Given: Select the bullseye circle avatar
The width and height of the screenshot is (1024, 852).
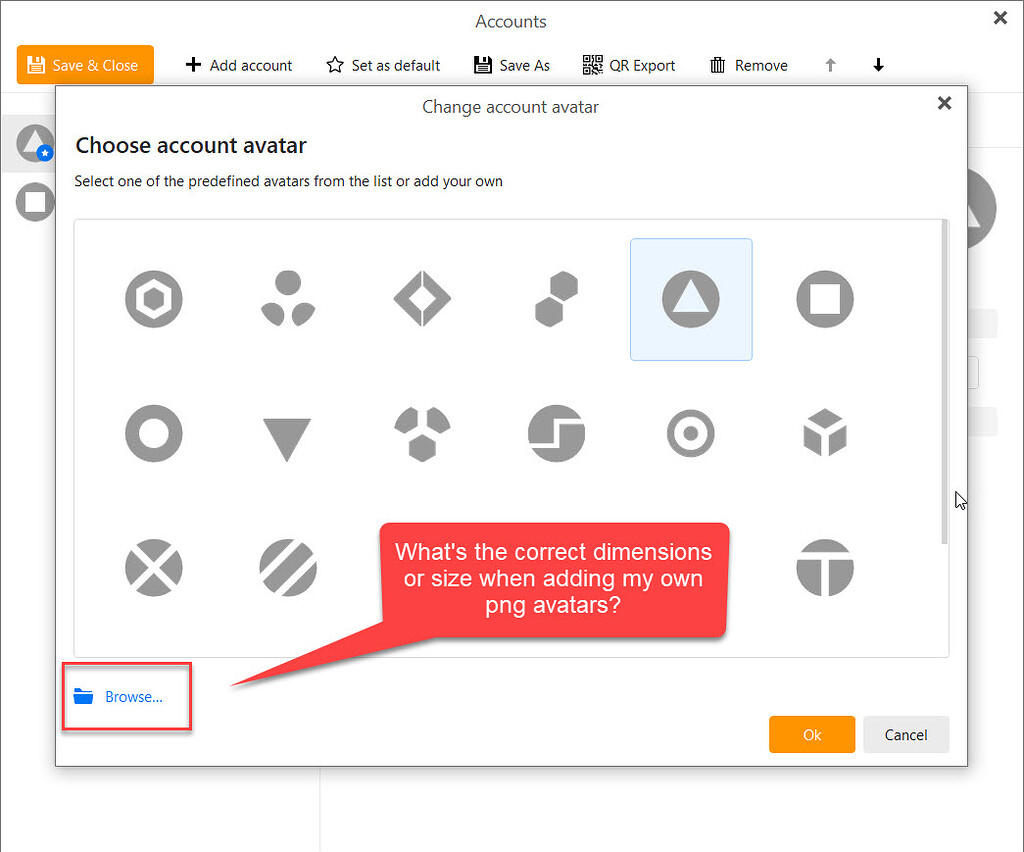Looking at the screenshot, I should click(x=690, y=434).
